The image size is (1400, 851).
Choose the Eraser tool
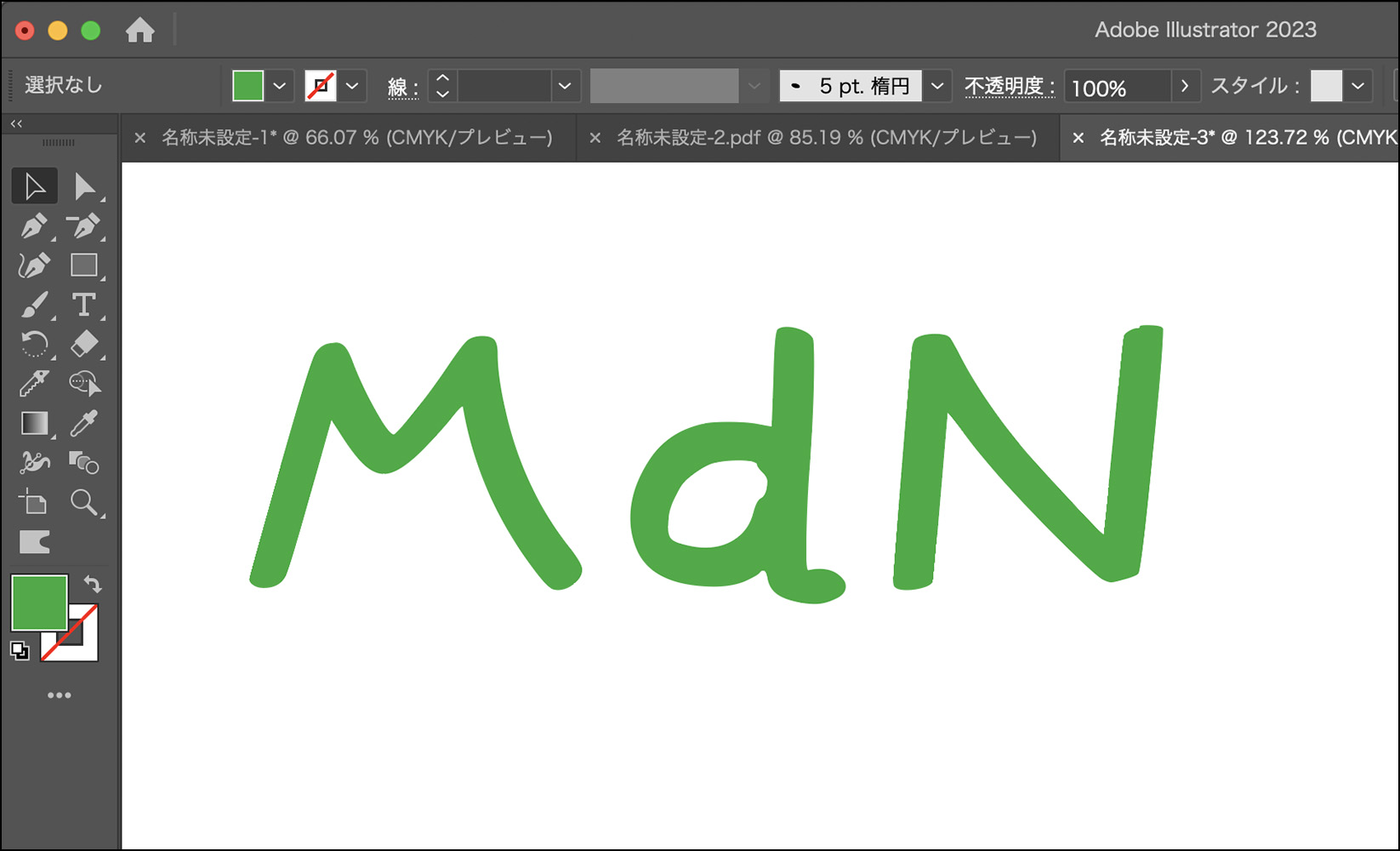click(83, 345)
